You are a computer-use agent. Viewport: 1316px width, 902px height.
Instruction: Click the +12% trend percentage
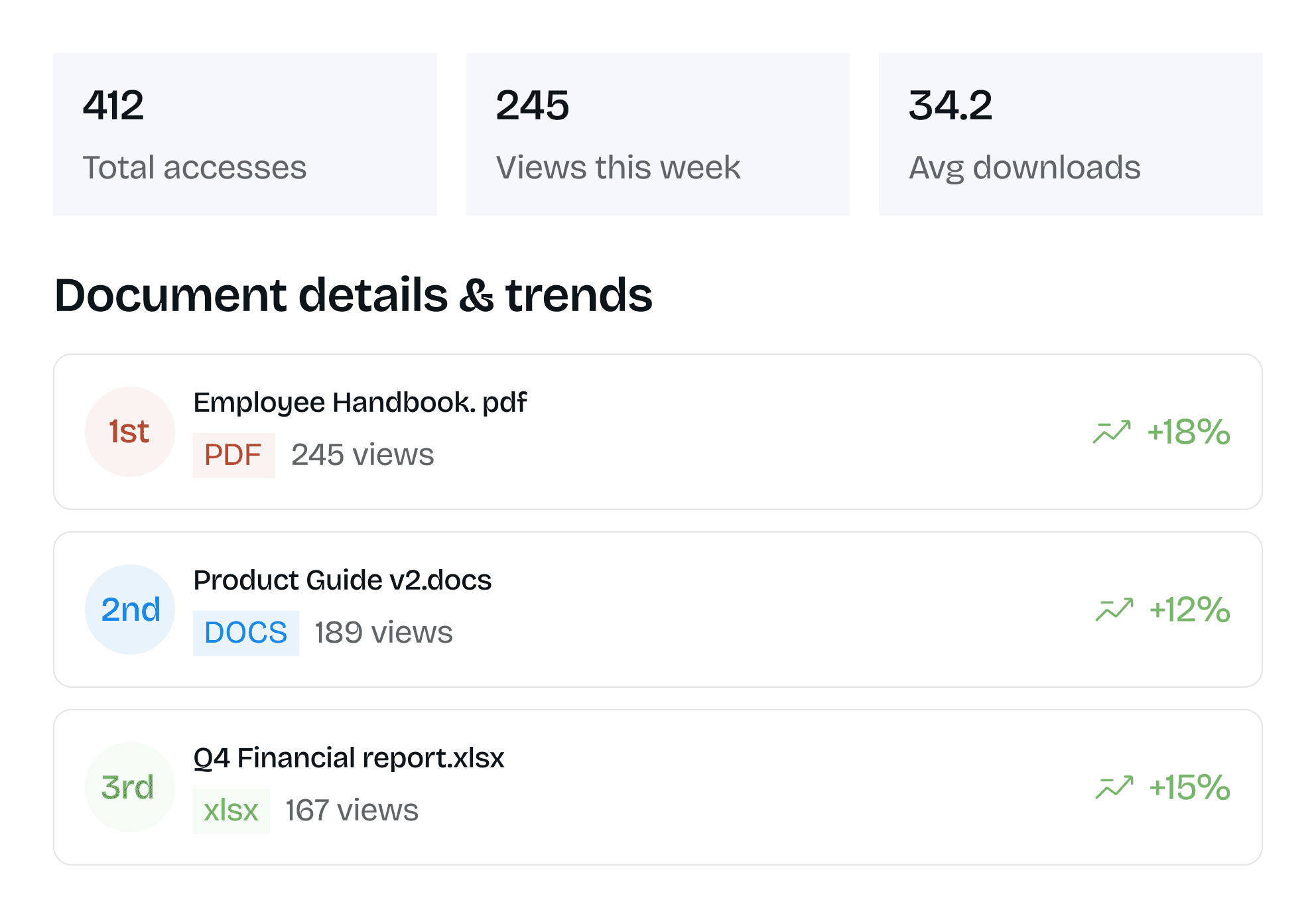(x=1190, y=610)
